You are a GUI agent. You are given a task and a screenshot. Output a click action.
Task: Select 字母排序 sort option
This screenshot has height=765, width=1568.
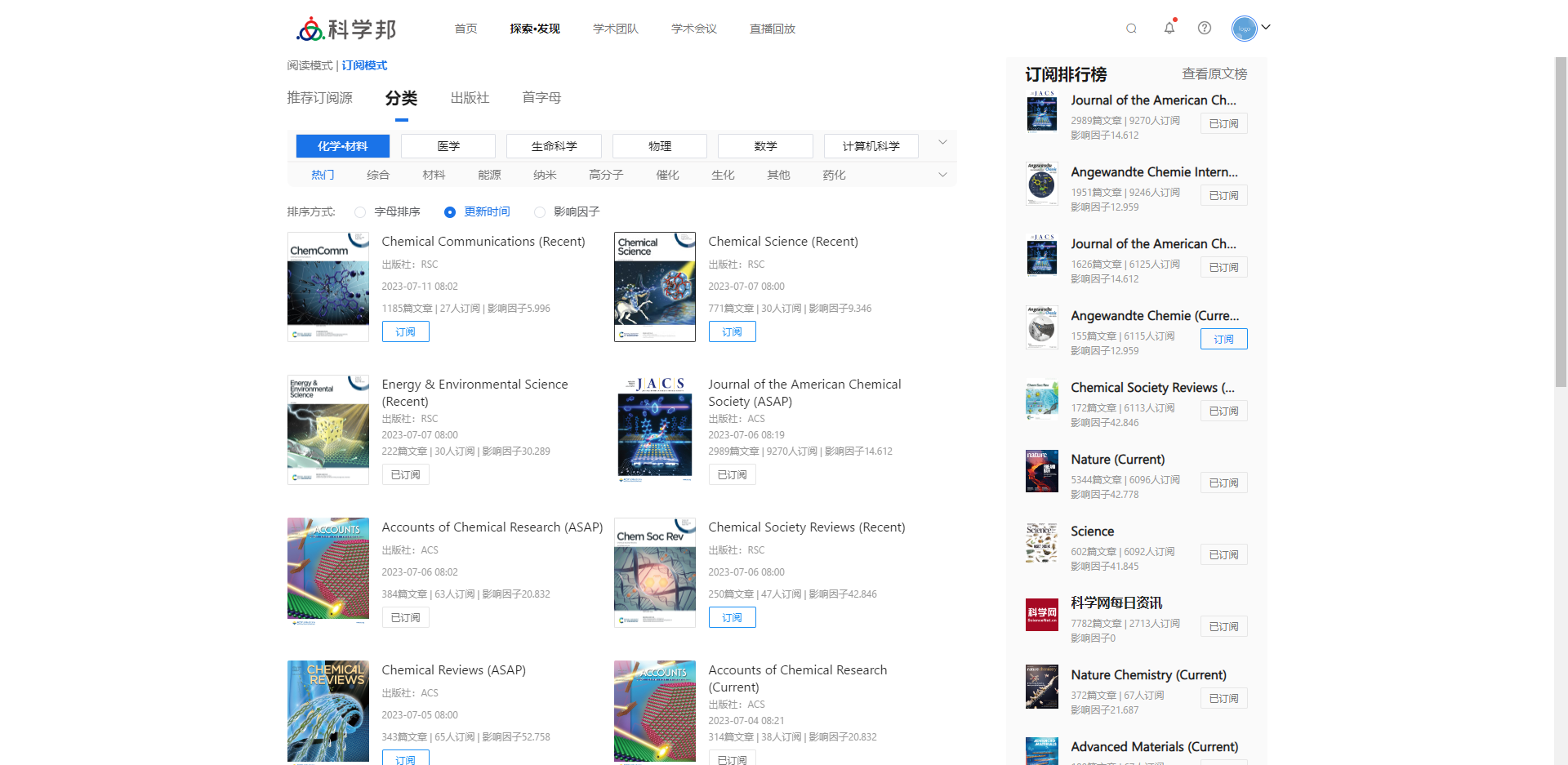tap(360, 212)
